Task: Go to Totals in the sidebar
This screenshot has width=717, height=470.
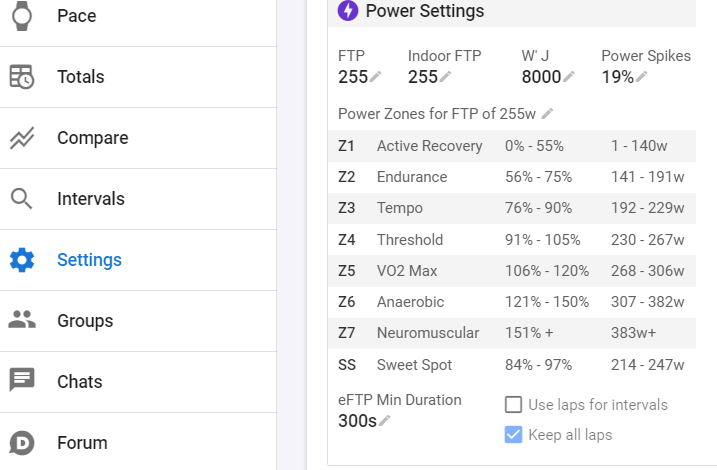Action: tap(80, 77)
